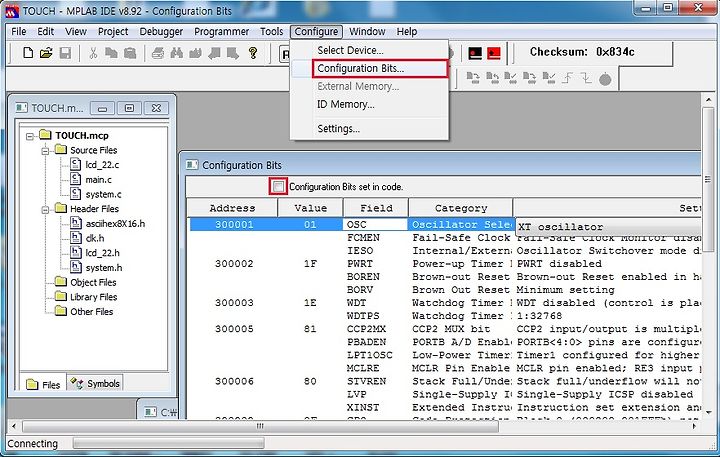Click the round gray circle programmer icon
720x457 pixels.
[x=605, y=79]
